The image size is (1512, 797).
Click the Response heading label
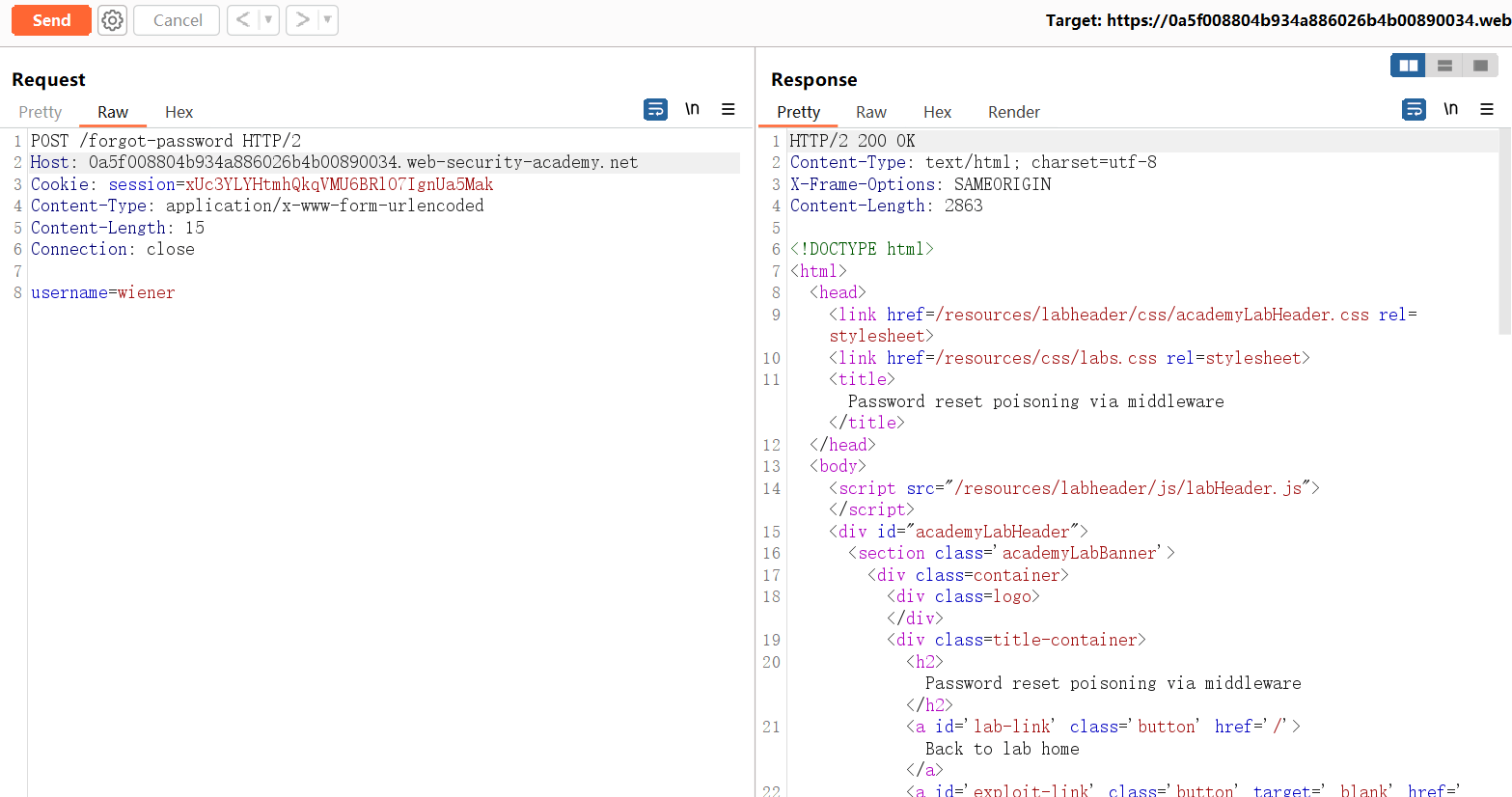814,79
